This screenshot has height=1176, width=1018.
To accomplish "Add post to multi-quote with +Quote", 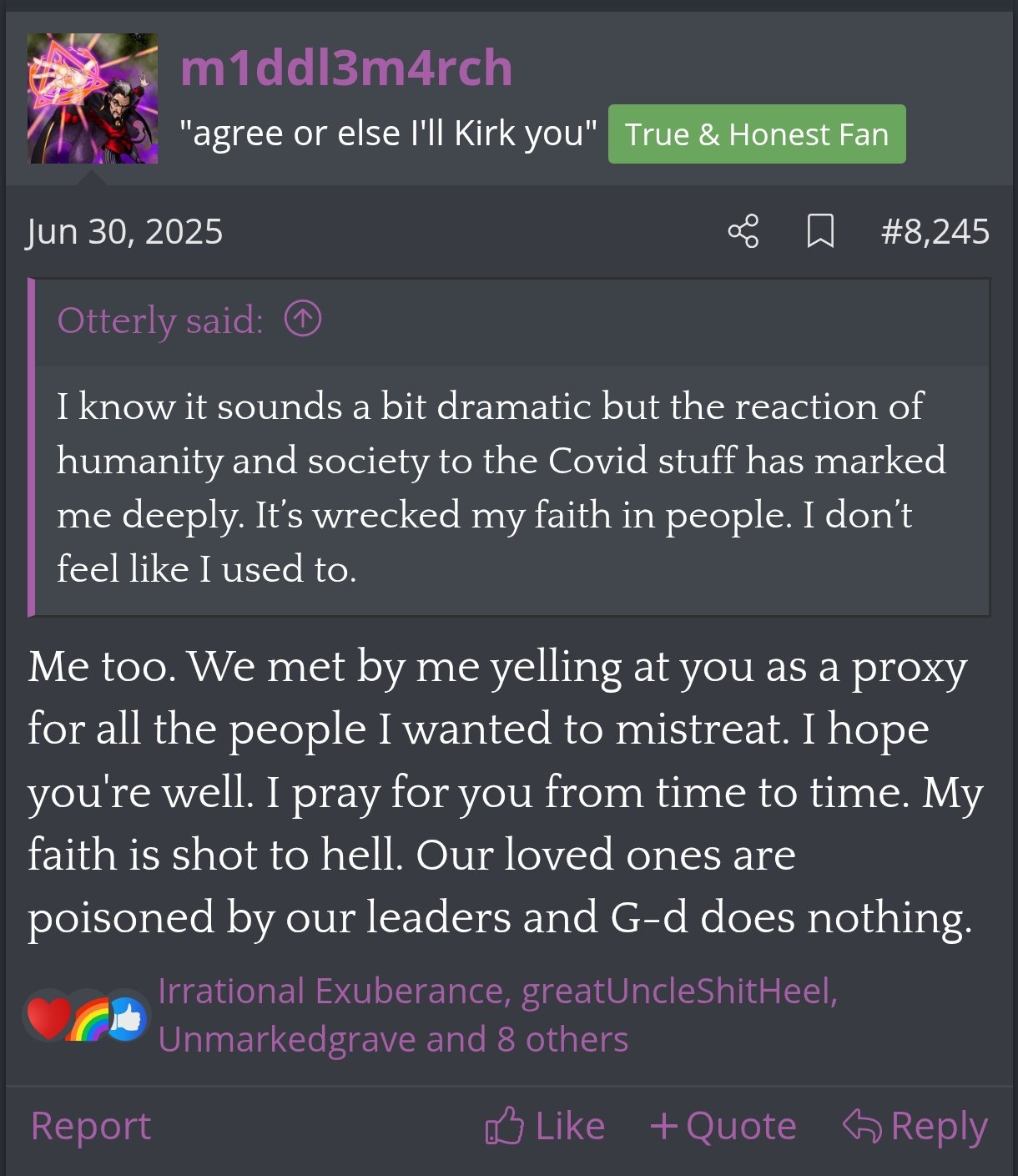I will (723, 1126).
